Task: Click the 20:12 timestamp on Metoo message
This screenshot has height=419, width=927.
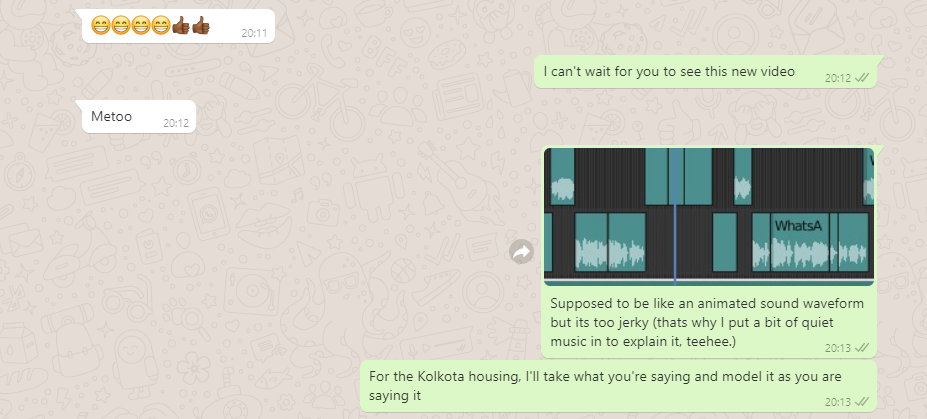Action: [x=176, y=123]
